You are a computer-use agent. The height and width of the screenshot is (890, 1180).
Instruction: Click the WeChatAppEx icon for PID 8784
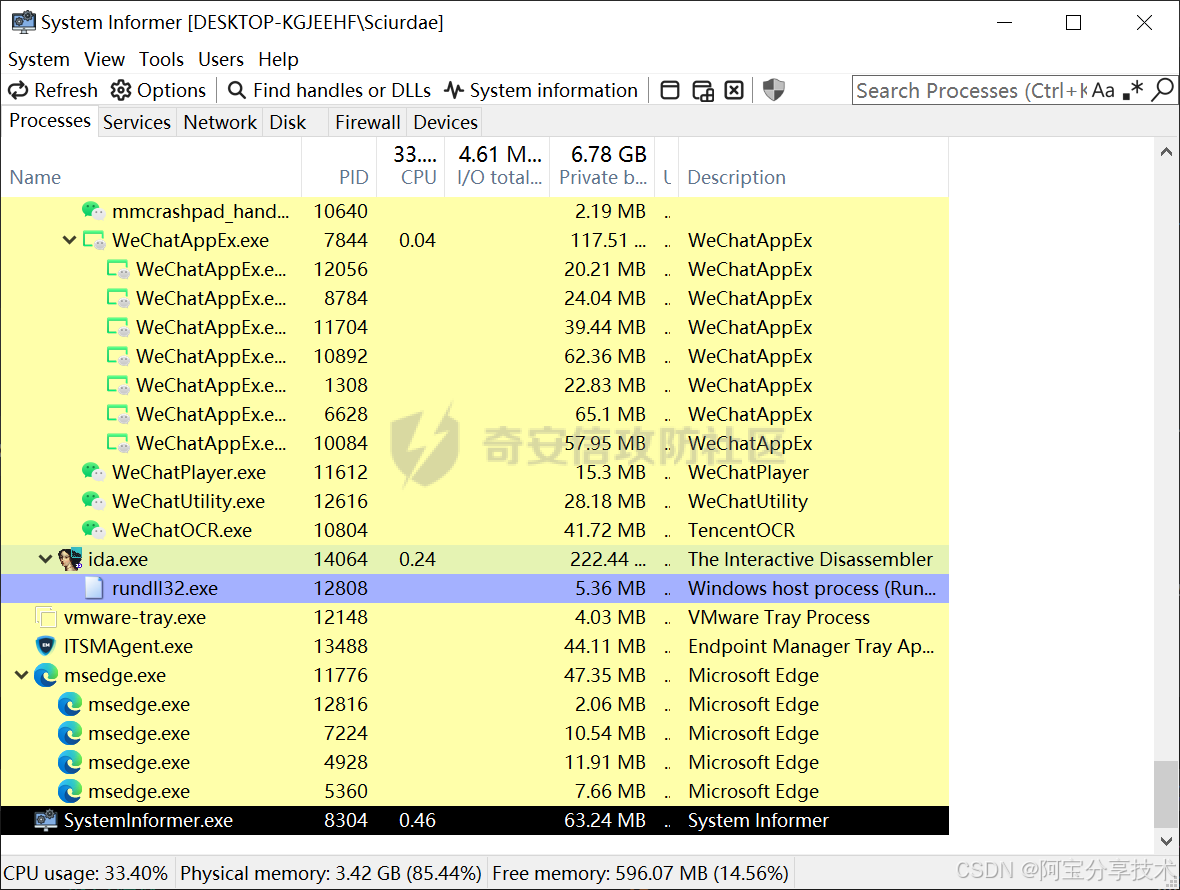coord(118,298)
